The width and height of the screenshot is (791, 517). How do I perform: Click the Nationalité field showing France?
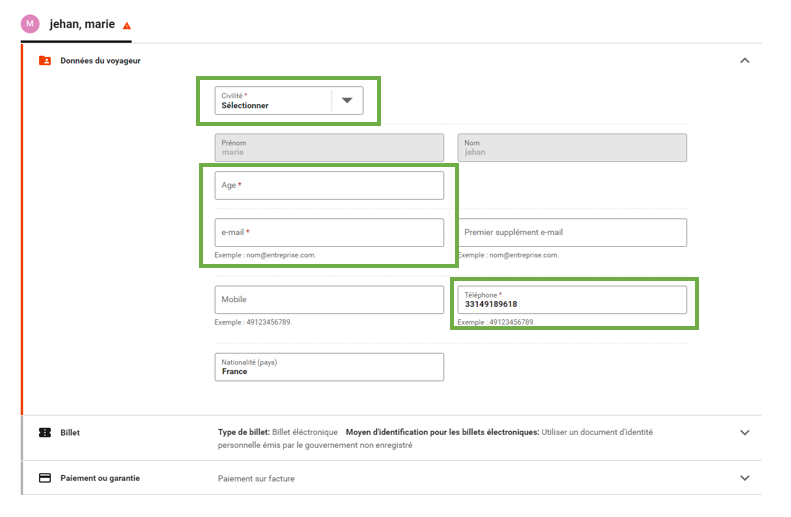click(x=329, y=367)
